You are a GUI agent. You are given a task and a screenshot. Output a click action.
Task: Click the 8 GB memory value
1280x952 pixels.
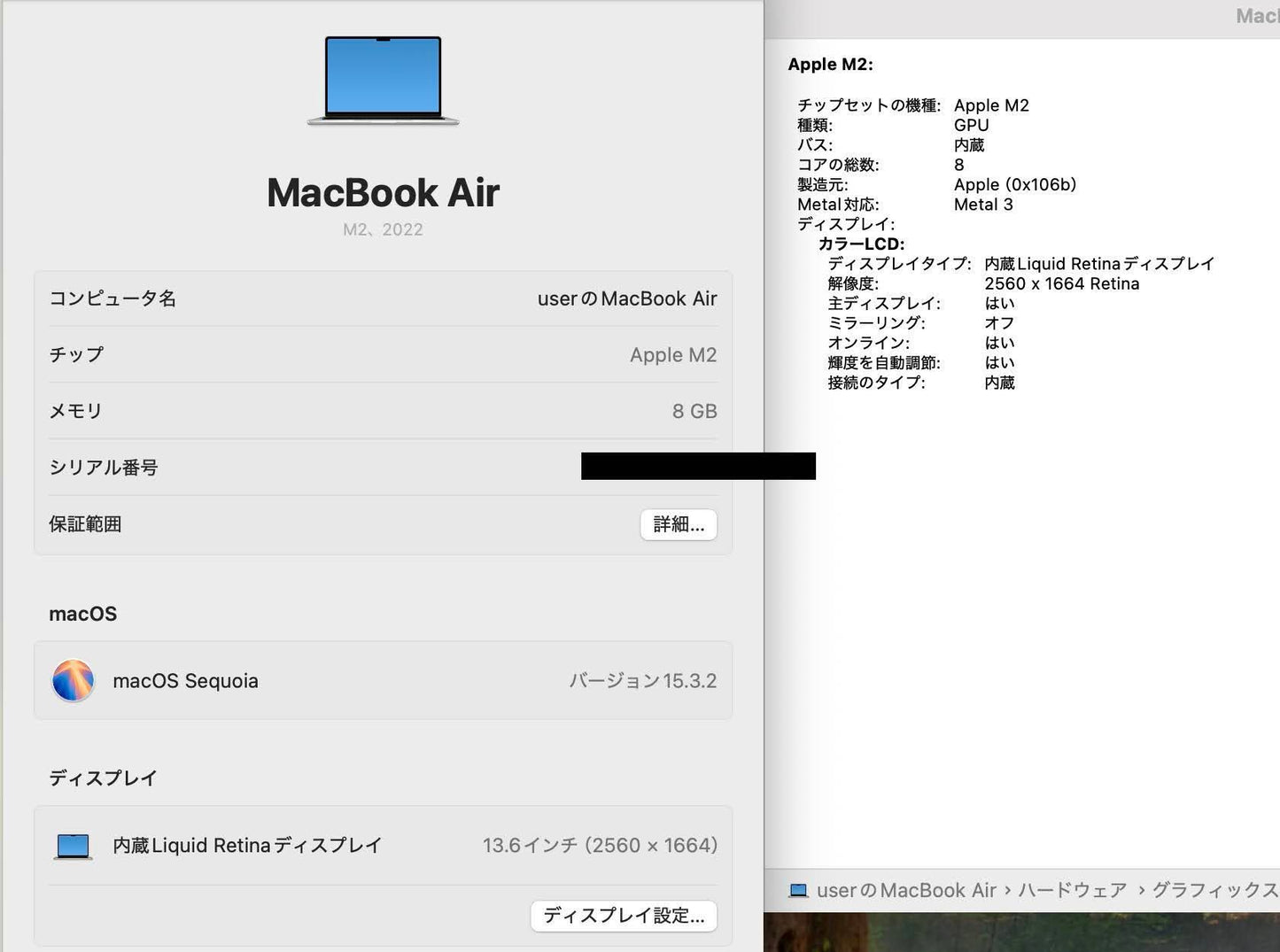click(694, 412)
